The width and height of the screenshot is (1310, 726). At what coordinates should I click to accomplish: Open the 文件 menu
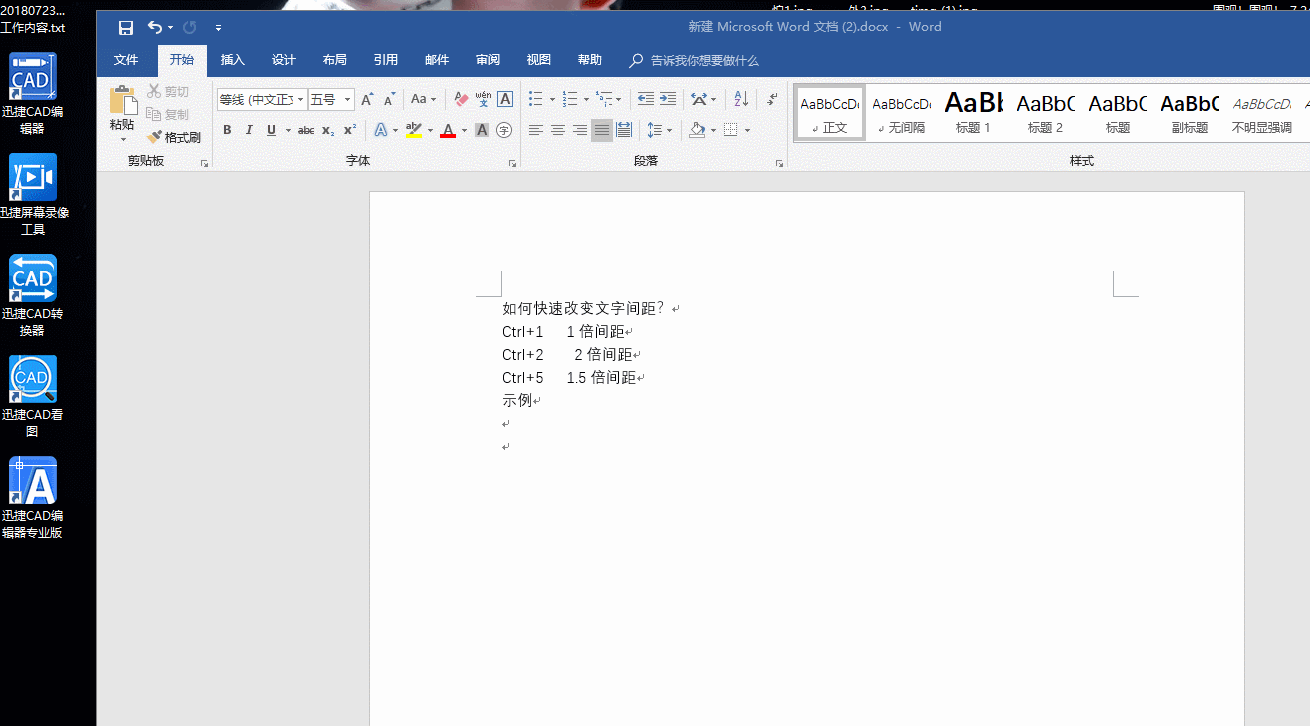[x=126, y=60]
